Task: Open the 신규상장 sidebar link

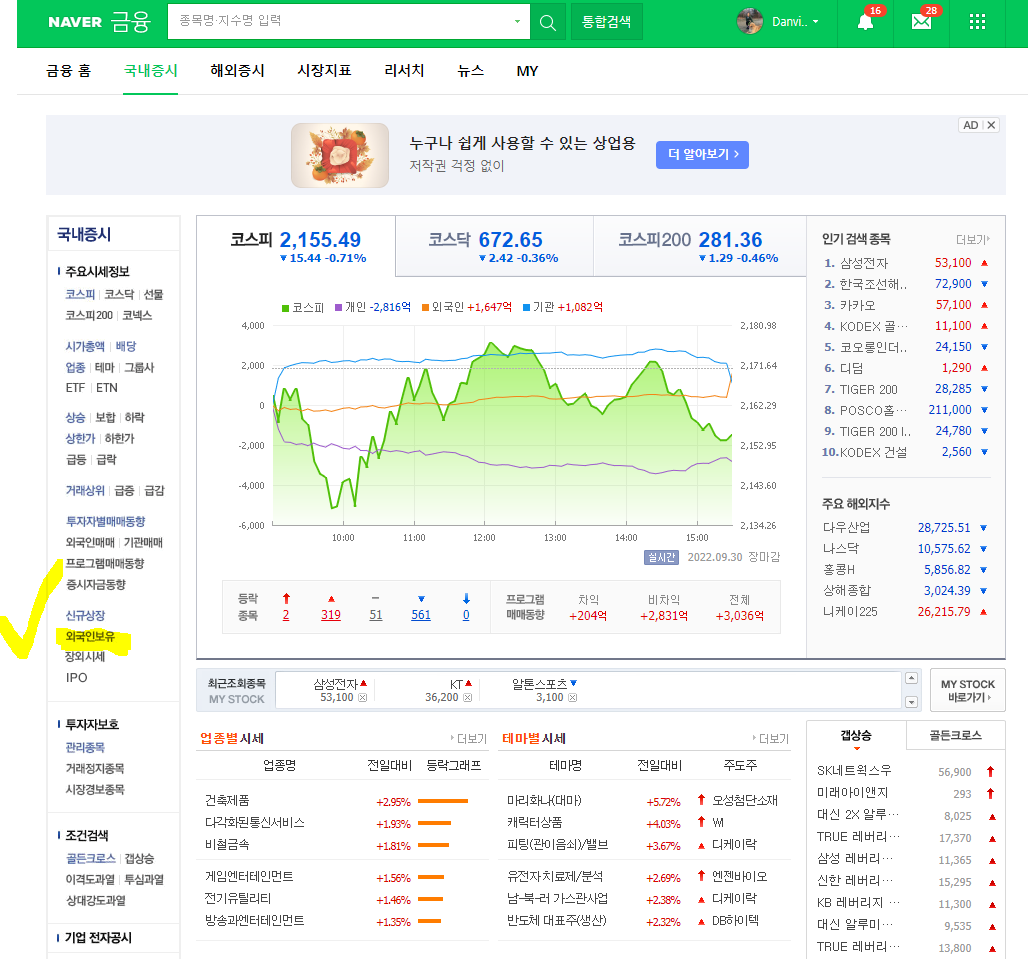Action: [x=85, y=616]
